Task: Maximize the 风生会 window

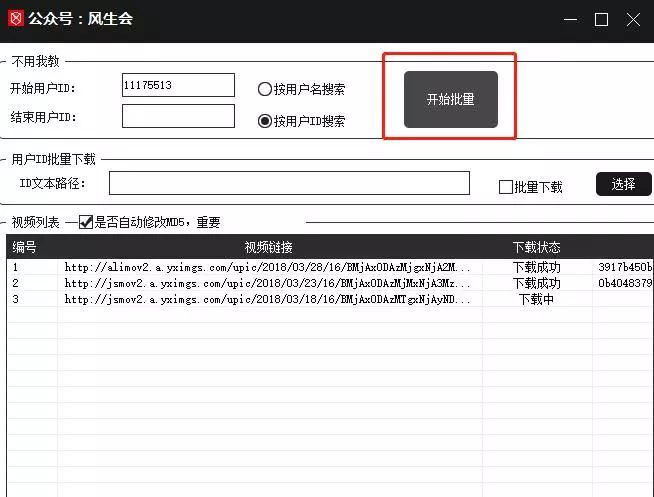Action: [x=601, y=19]
